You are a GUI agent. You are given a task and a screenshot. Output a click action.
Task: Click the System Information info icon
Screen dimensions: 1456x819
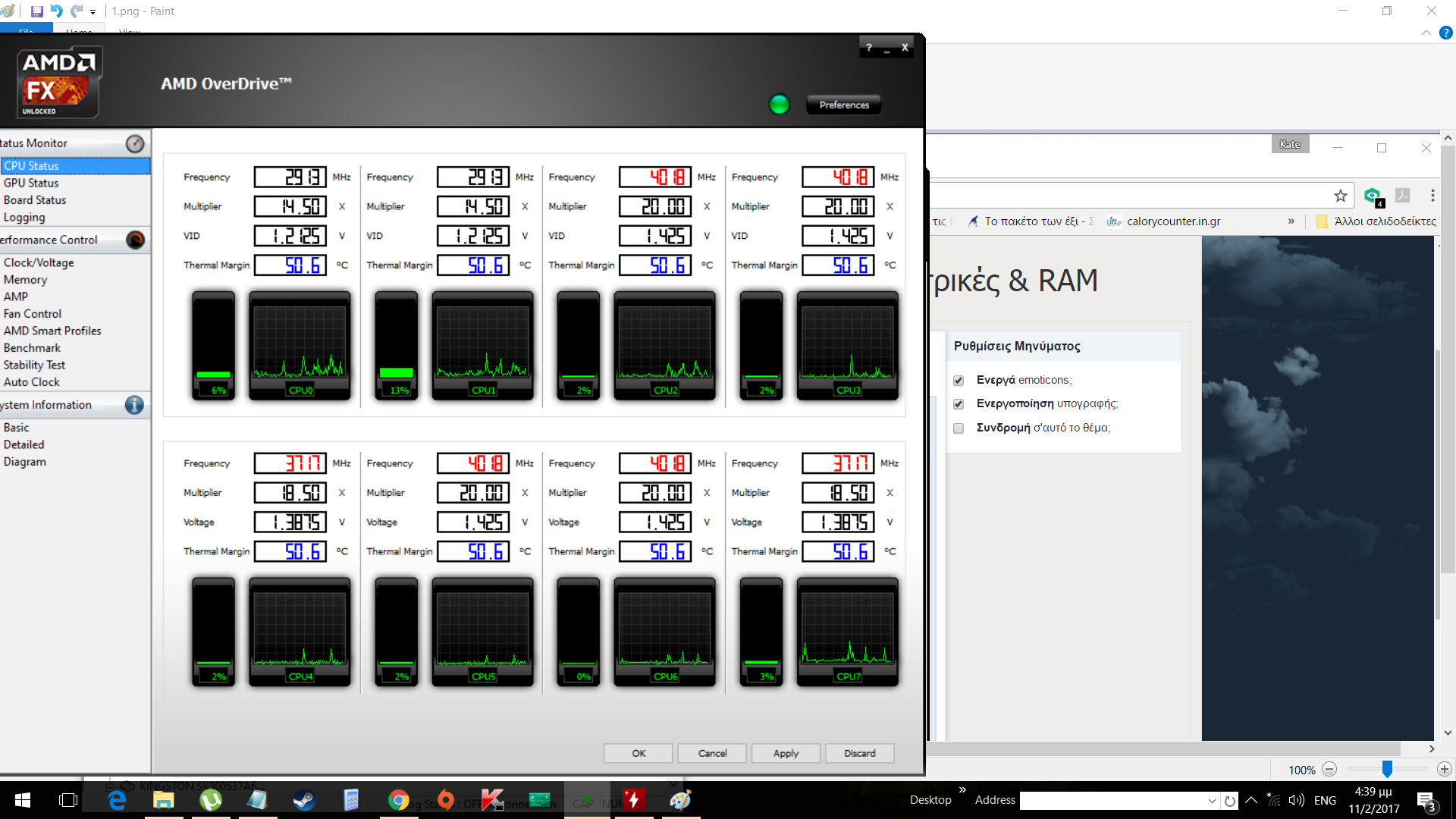tap(134, 405)
